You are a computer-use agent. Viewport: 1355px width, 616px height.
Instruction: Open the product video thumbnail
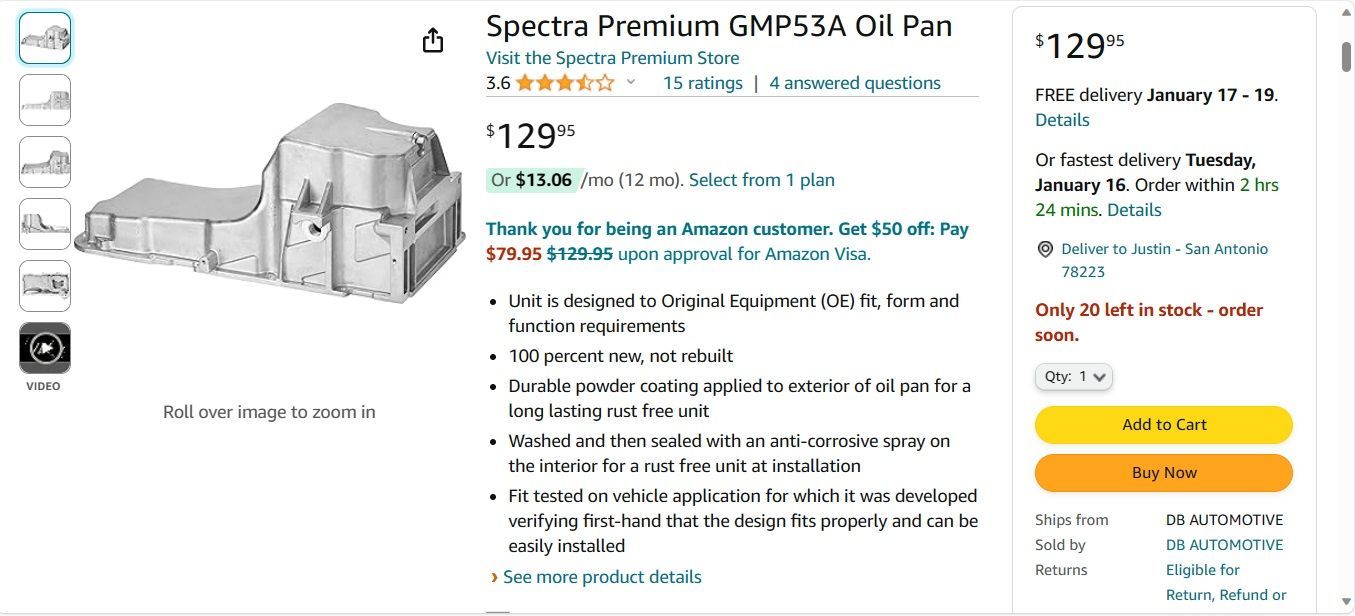pos(45,348)
